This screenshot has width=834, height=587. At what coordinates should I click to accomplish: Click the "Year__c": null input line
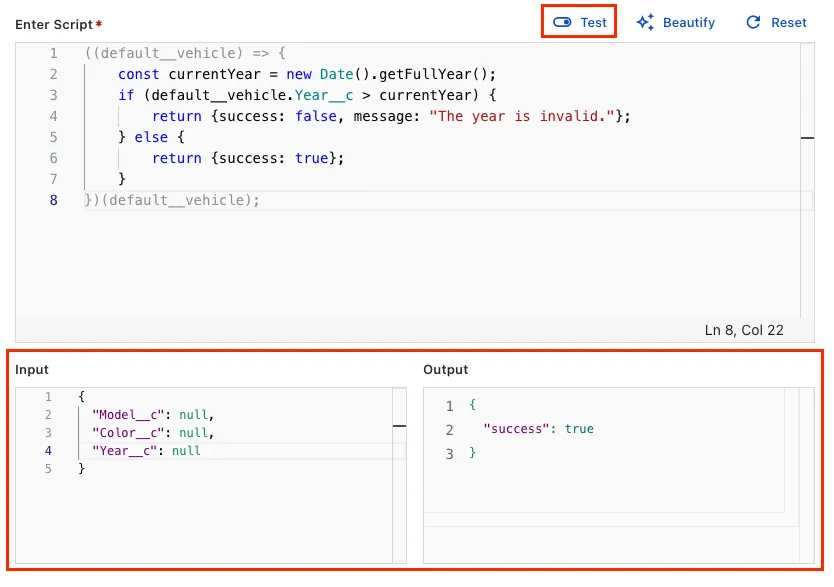tap(146, 451)
